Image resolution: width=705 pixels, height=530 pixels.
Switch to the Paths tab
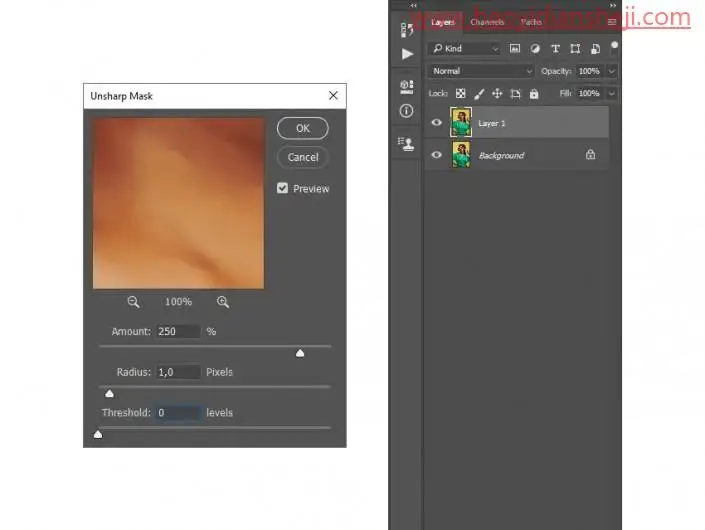[531, 22]
